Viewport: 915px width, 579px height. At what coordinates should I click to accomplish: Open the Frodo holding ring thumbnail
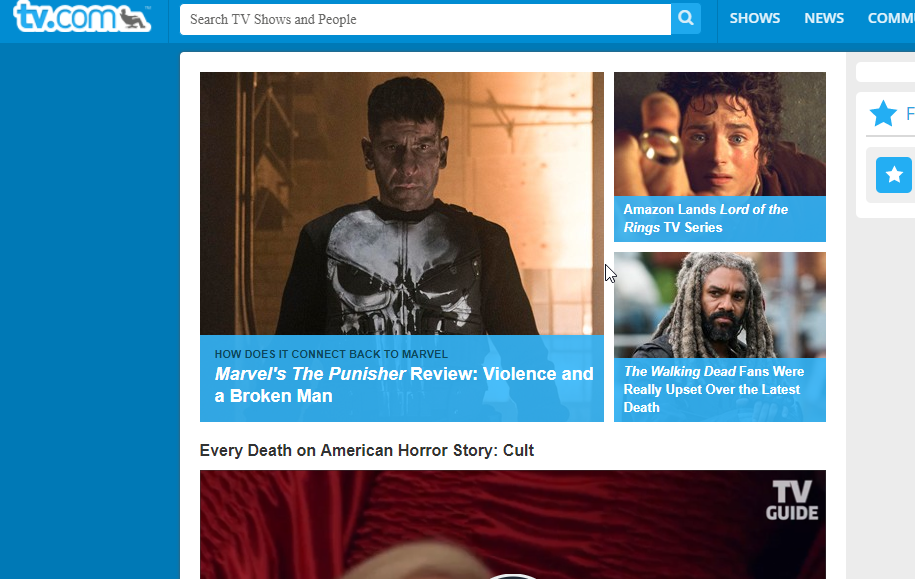[x=720, y=134]
